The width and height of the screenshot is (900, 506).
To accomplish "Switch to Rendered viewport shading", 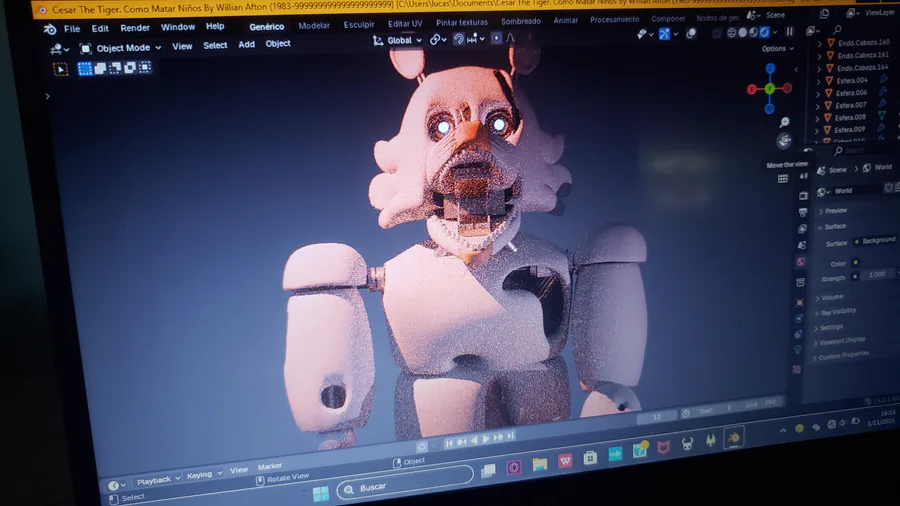I will (x=764, y=32).
